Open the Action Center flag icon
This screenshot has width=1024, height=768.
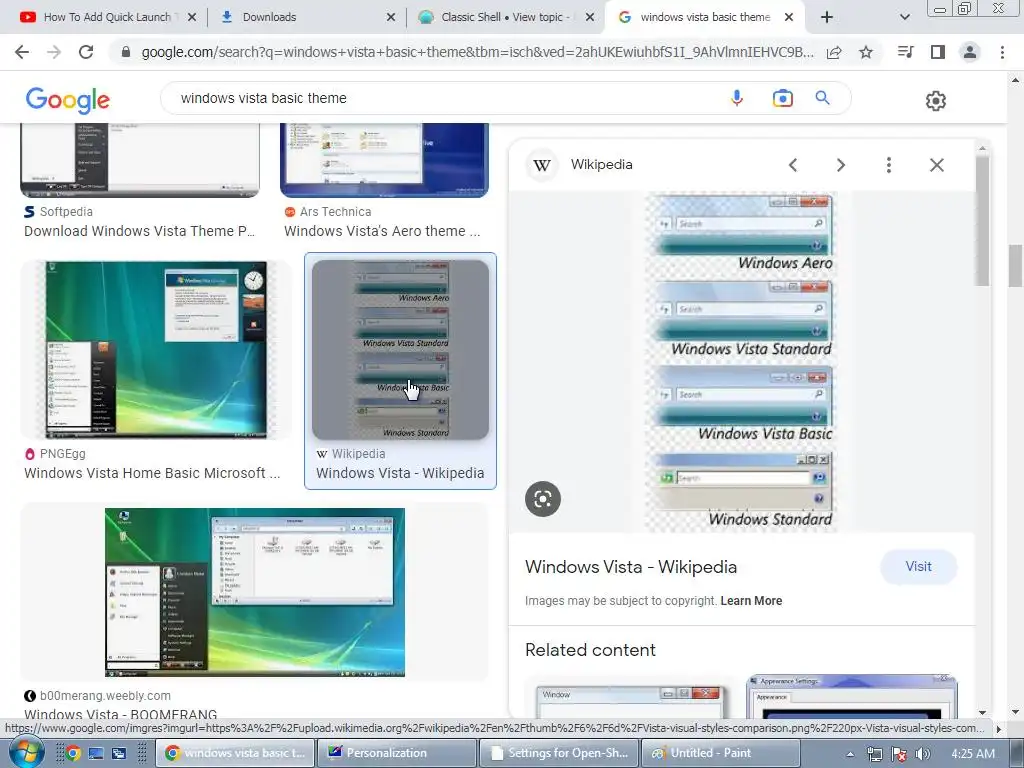(x=899, y=754)
